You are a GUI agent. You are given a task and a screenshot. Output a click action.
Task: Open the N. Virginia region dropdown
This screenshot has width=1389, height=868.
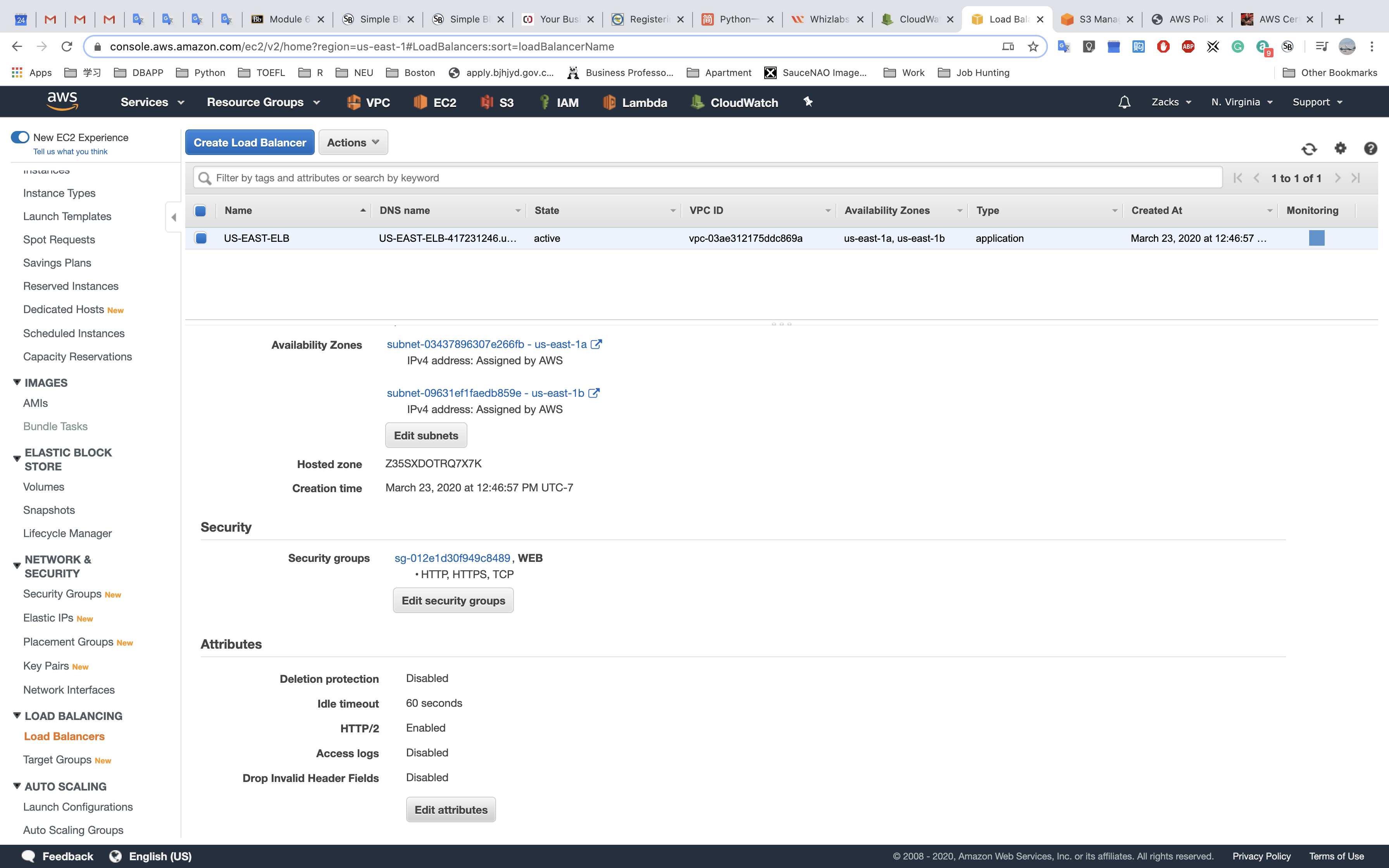[x=1242, y=102]
